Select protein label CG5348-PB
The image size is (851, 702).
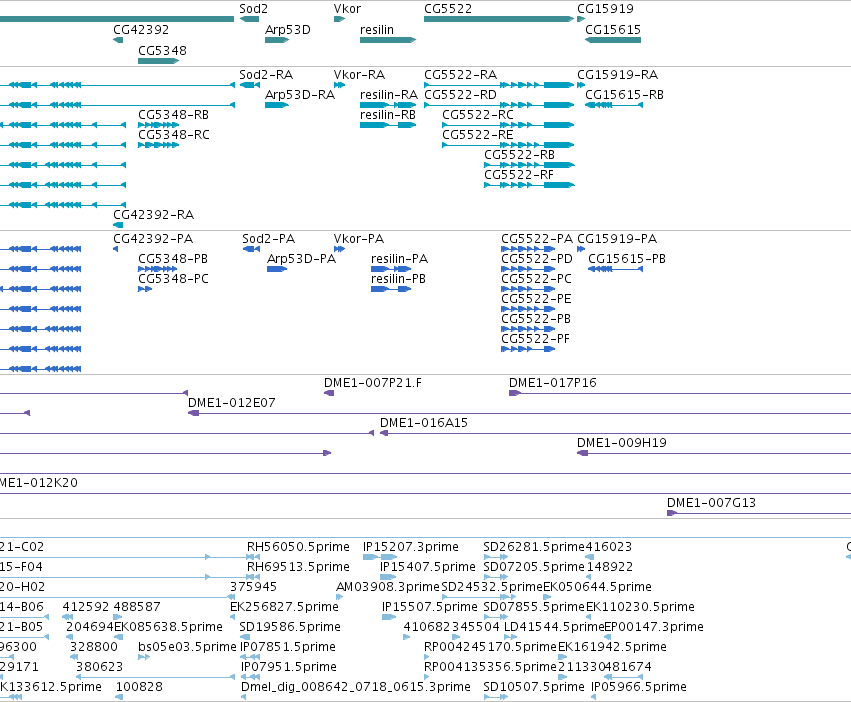click(173, 259)
